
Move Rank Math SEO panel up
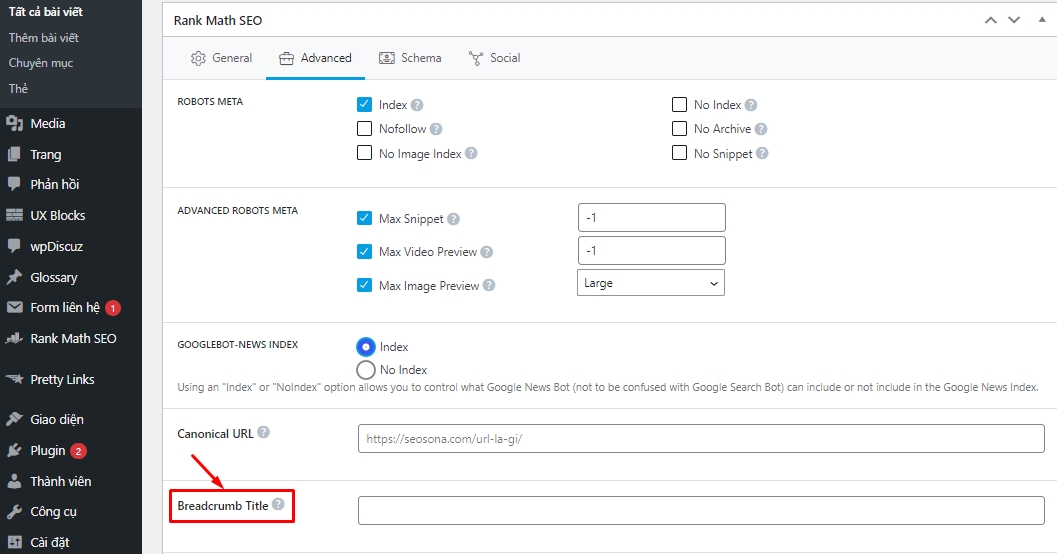pos(990,20)
